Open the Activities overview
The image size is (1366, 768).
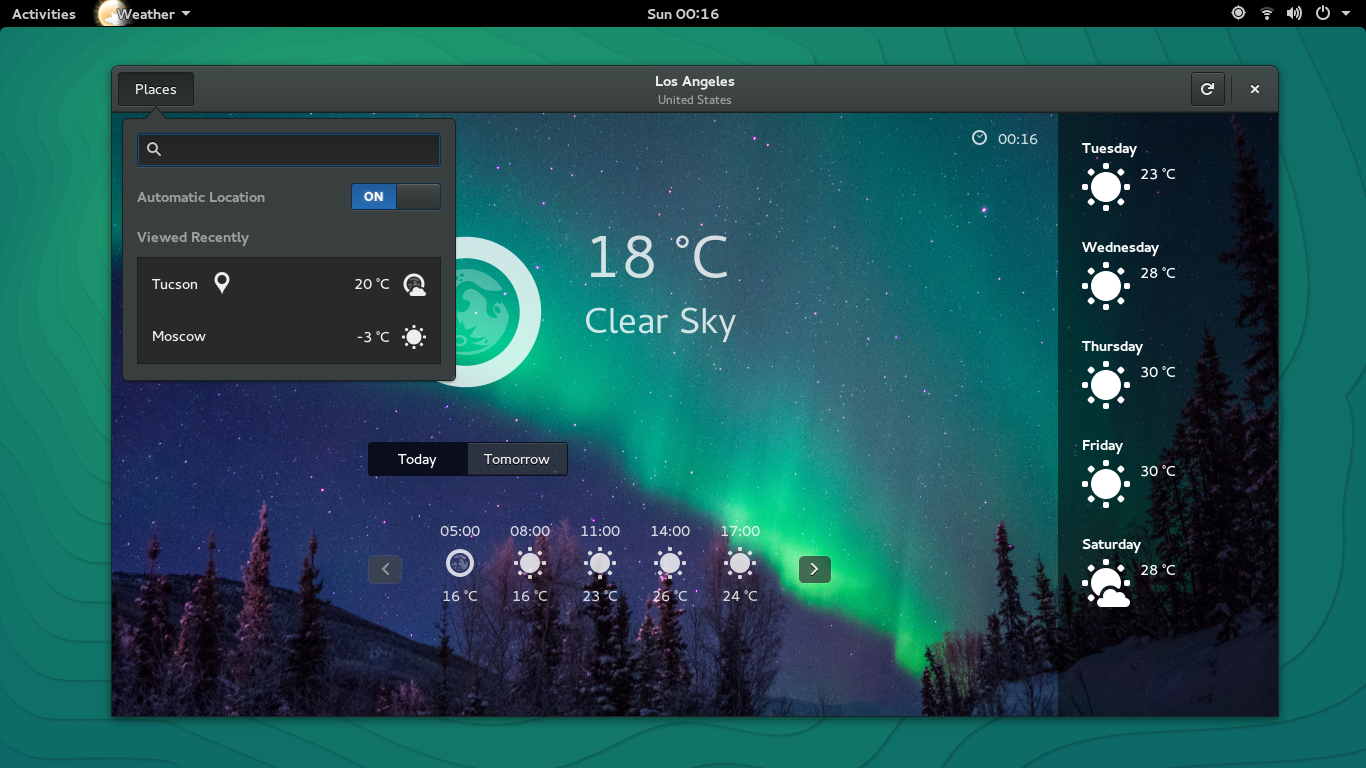(43, 13)
